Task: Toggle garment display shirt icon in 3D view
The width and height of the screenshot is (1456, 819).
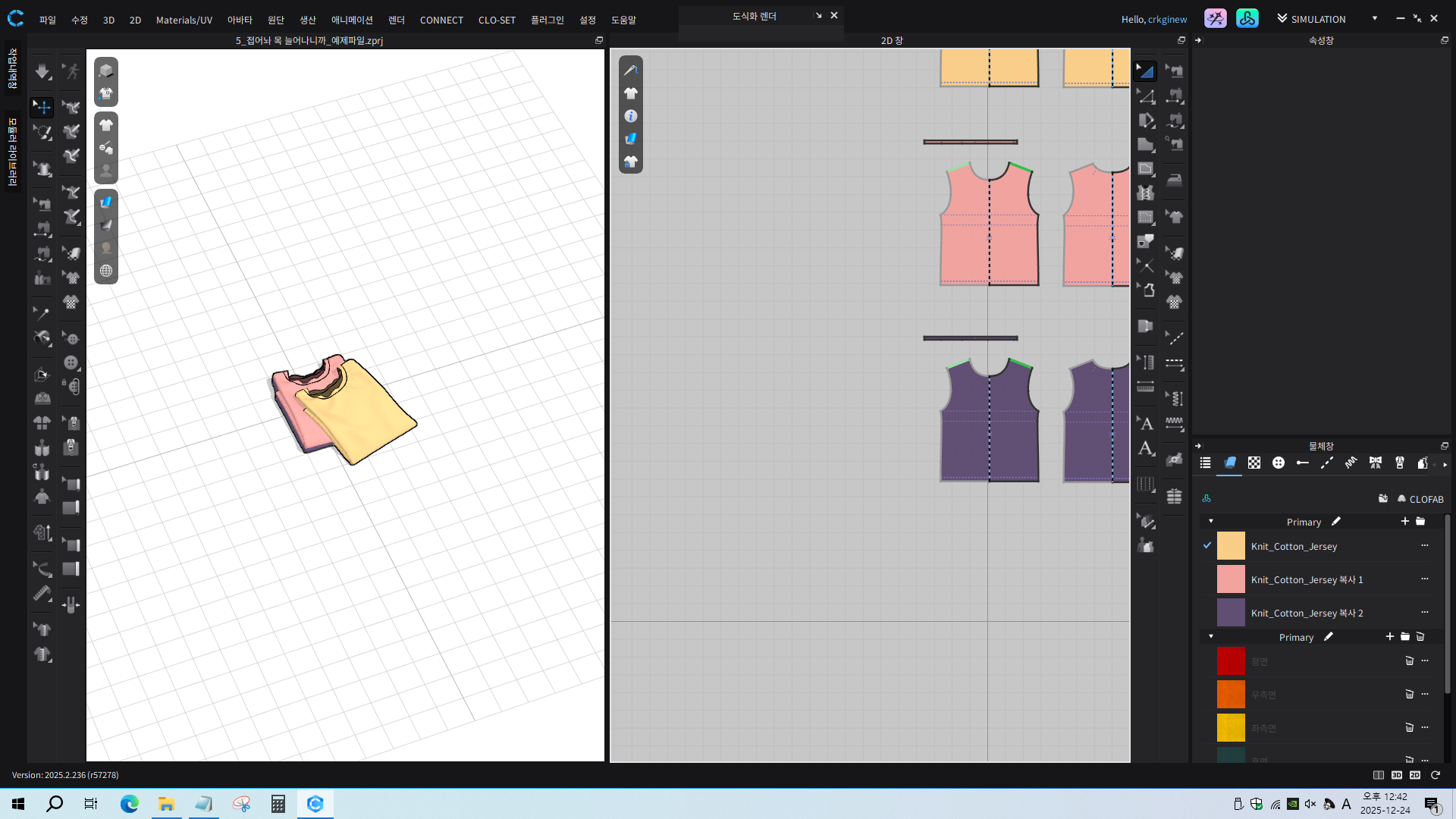Action: (106, 125)
